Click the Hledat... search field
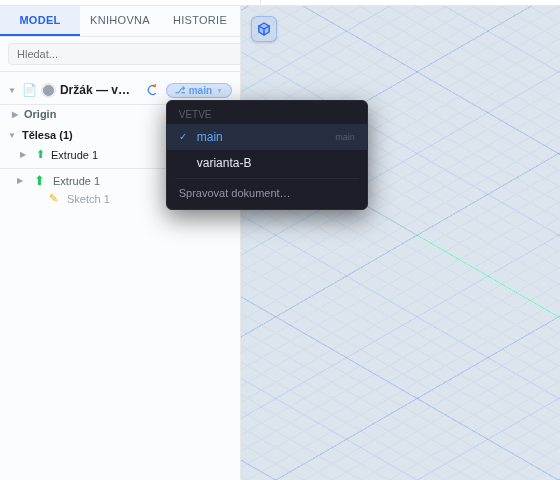This screenshot has height=480, width=560. pyautogui.click(x=124, y=54)
